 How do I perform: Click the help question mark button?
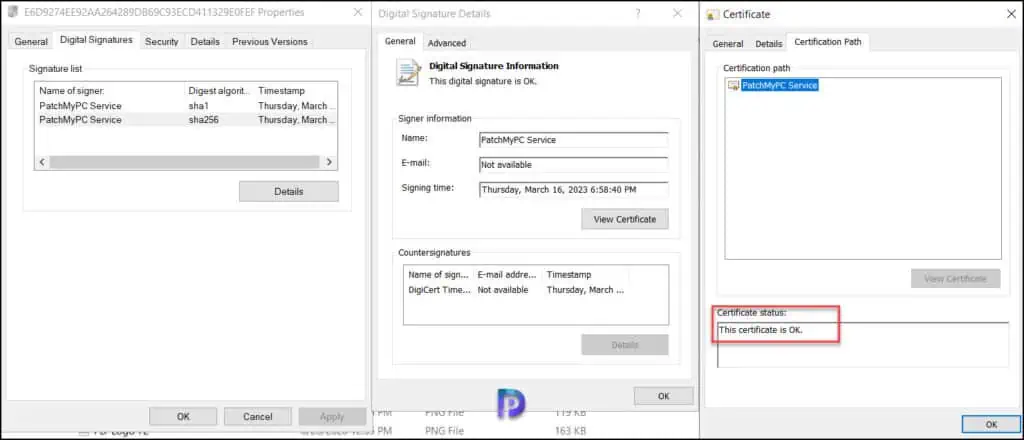click(x=638, y=13)
